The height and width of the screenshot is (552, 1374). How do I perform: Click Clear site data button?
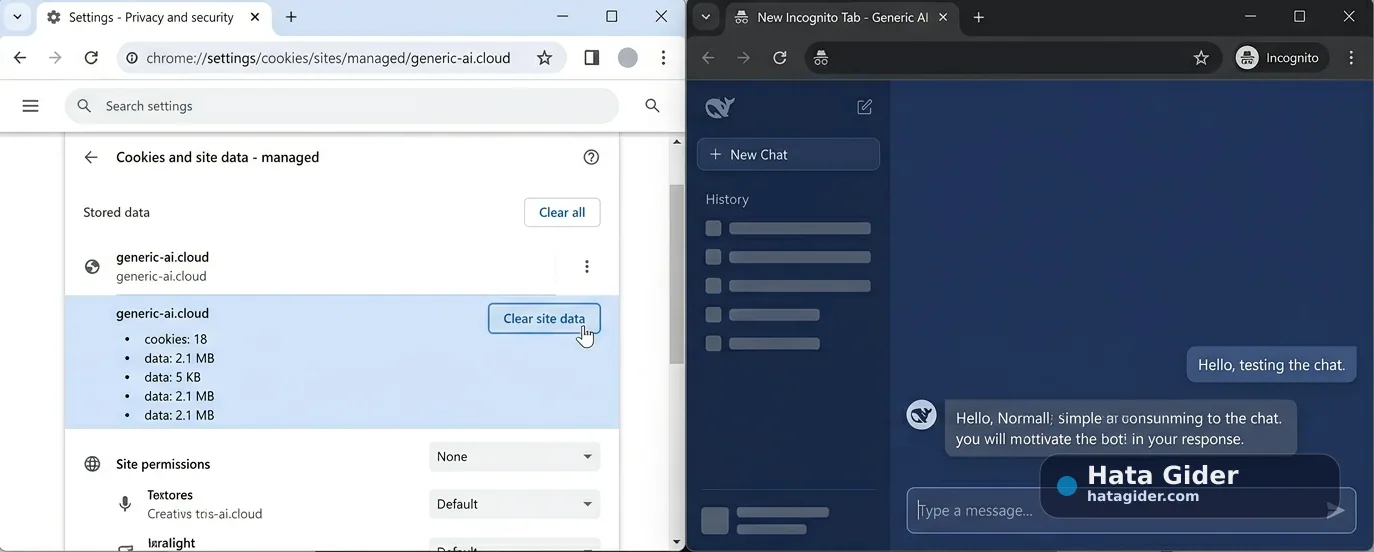pyautogui.click(x=544, y=318)
